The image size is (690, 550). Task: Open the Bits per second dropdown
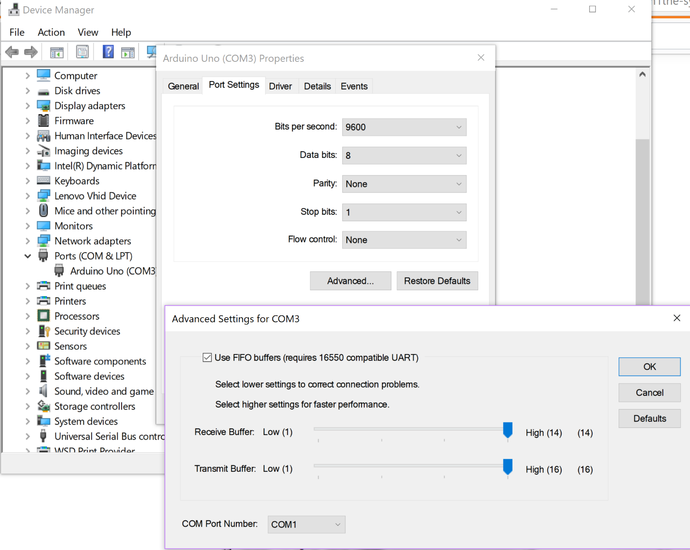click(x=404, y=127)
